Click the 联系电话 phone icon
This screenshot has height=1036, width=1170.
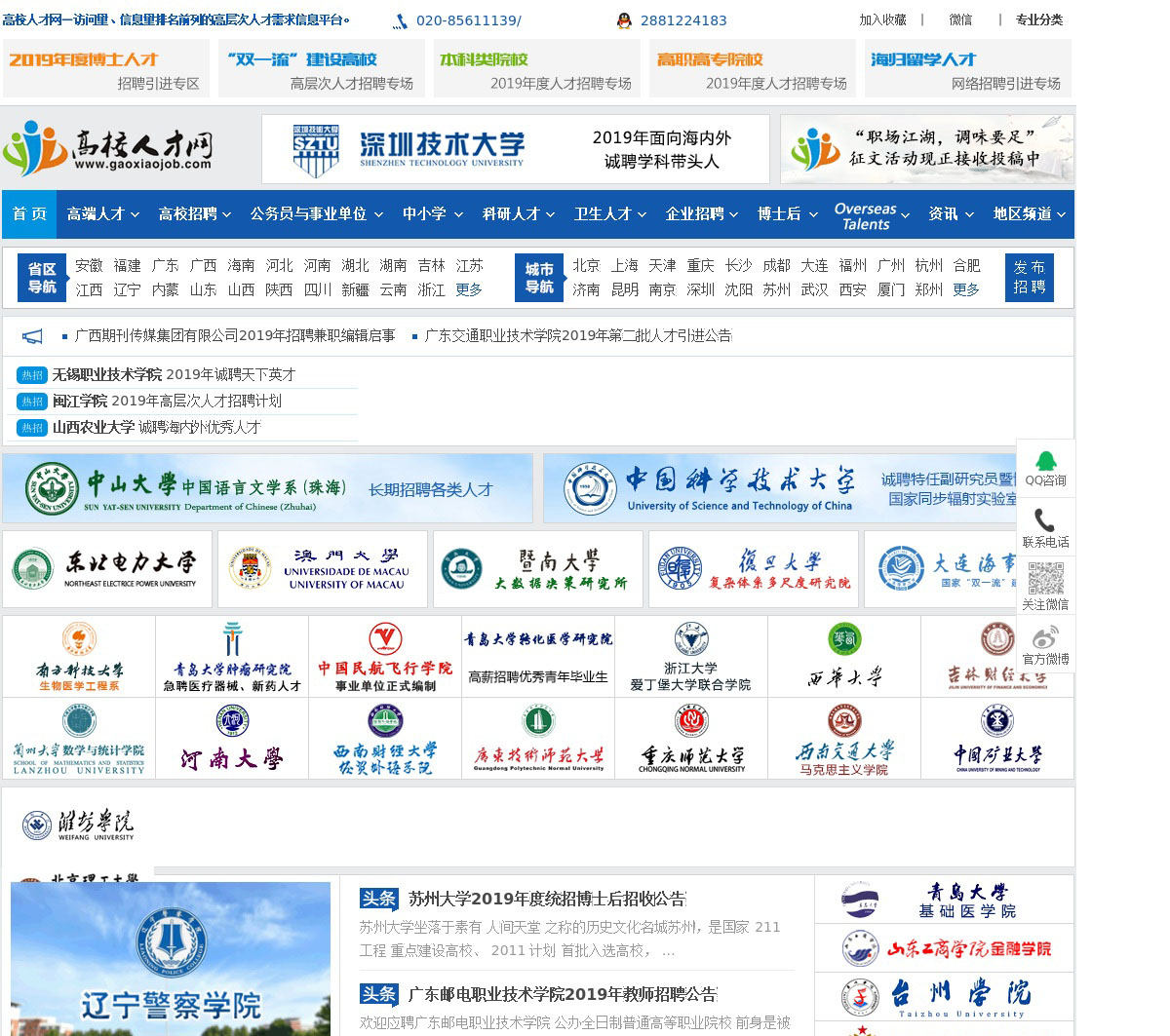pyautogui.click(x=1045, y=521)
